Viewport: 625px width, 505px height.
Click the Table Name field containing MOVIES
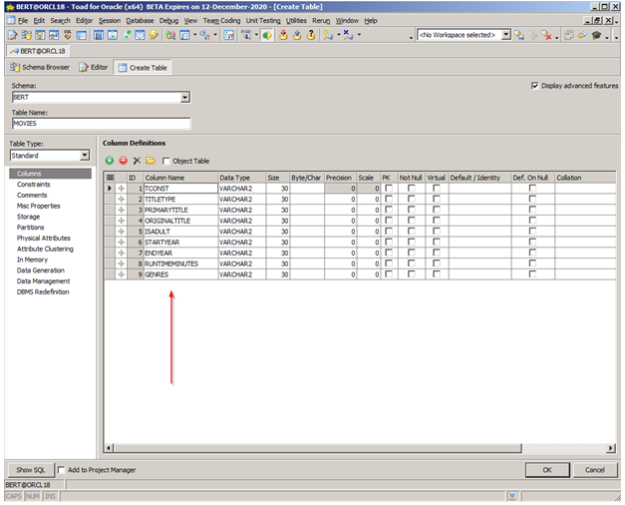(x=101, y=124)
